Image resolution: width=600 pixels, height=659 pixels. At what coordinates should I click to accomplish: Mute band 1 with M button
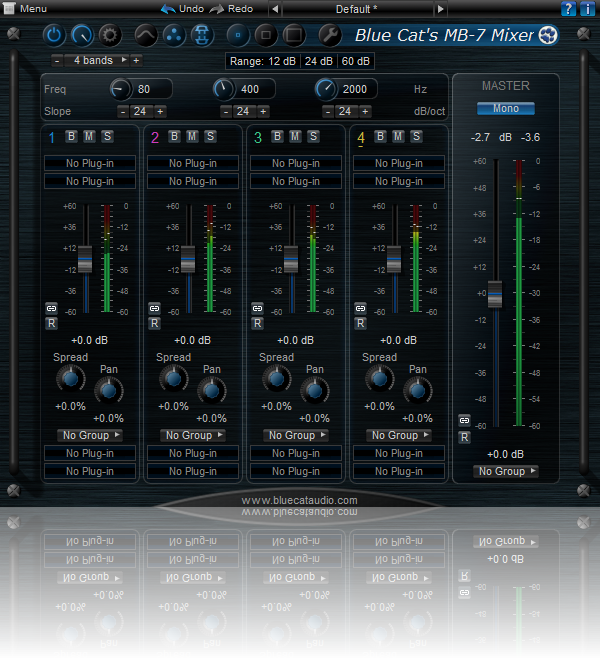click(x=89, y=136)
